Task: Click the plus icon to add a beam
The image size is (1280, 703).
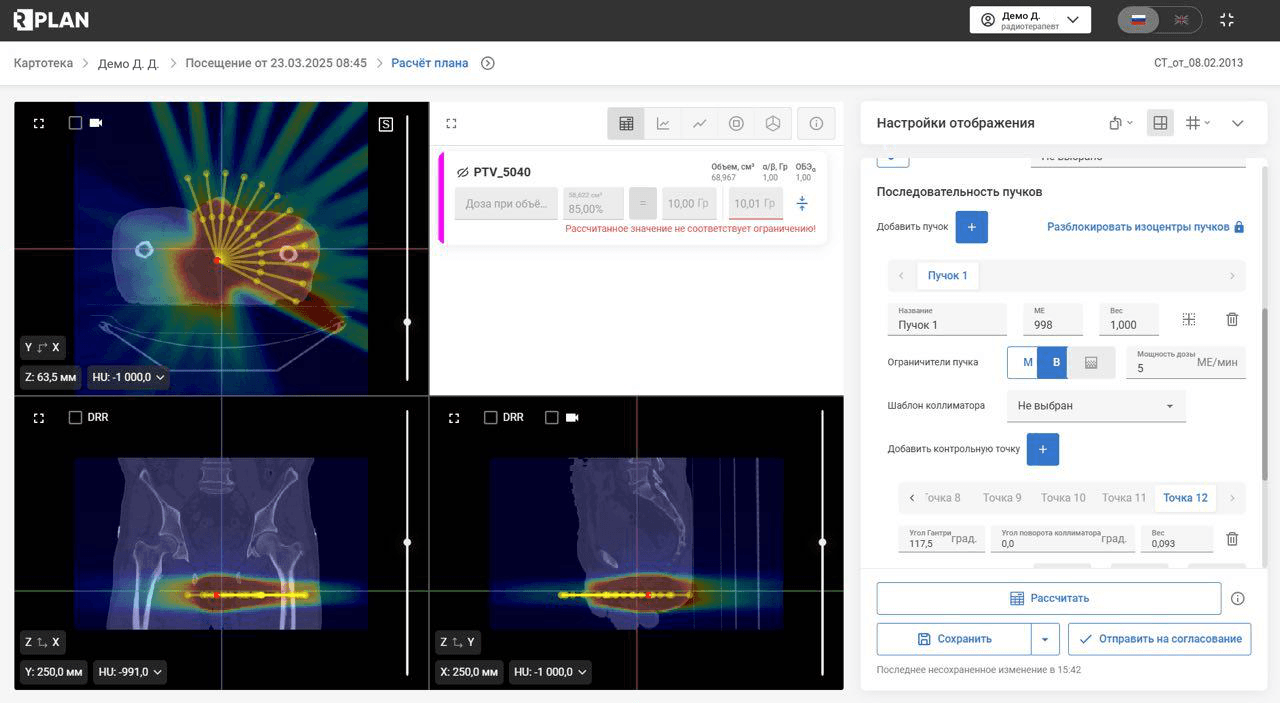Action: pyautogui.click(x=972, y=227)
